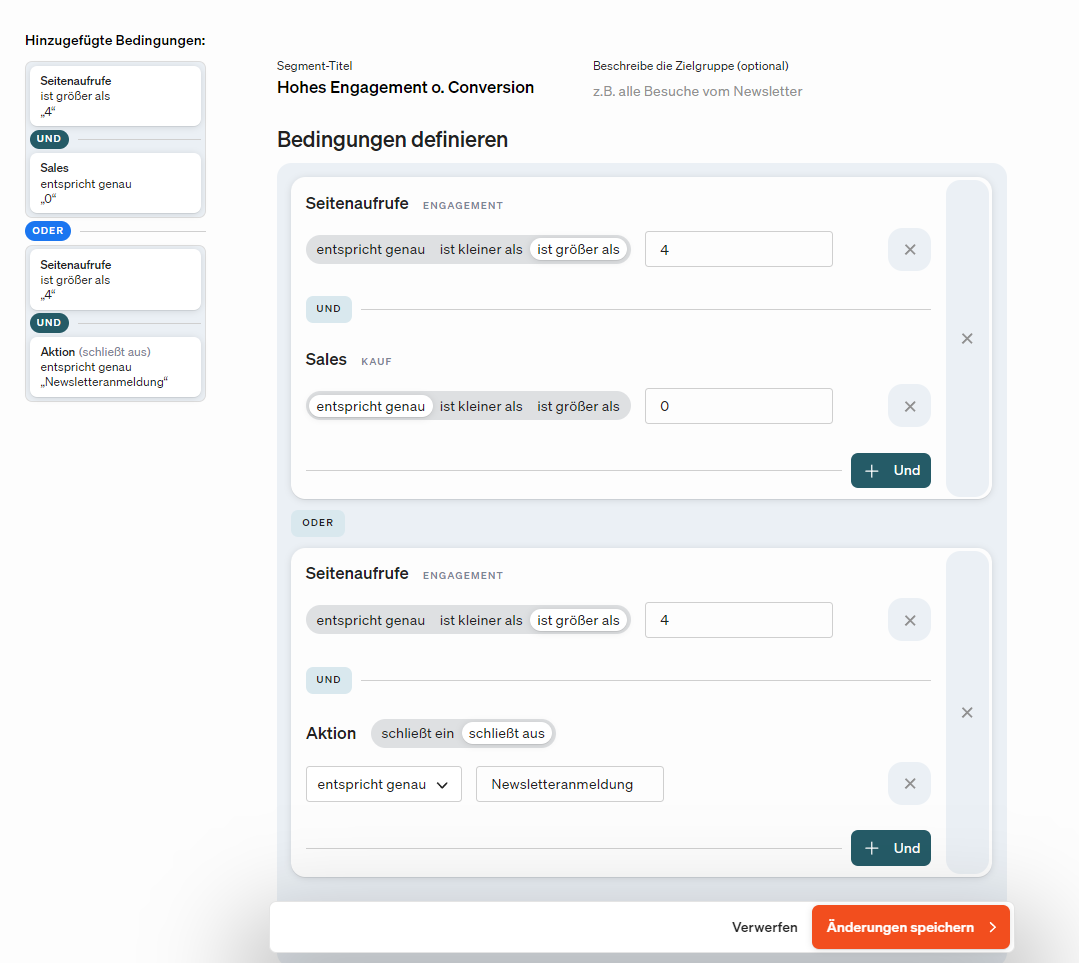Select Aktion summary card in sidebar
Image resolution: width=1079 pixels, height=963 pixels.
coord(115,366)
